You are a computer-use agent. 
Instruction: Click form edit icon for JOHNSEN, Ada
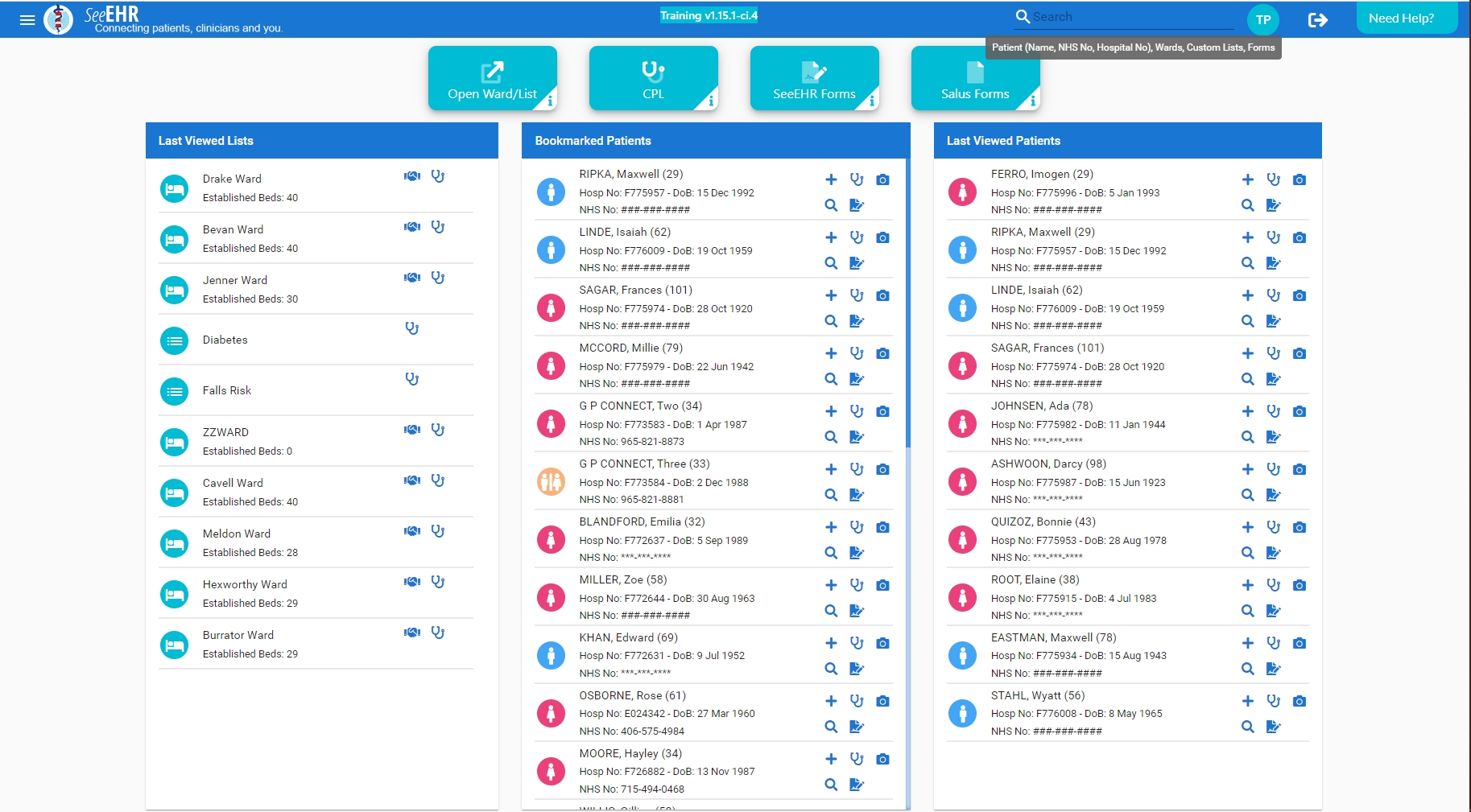pos(1273,437)
